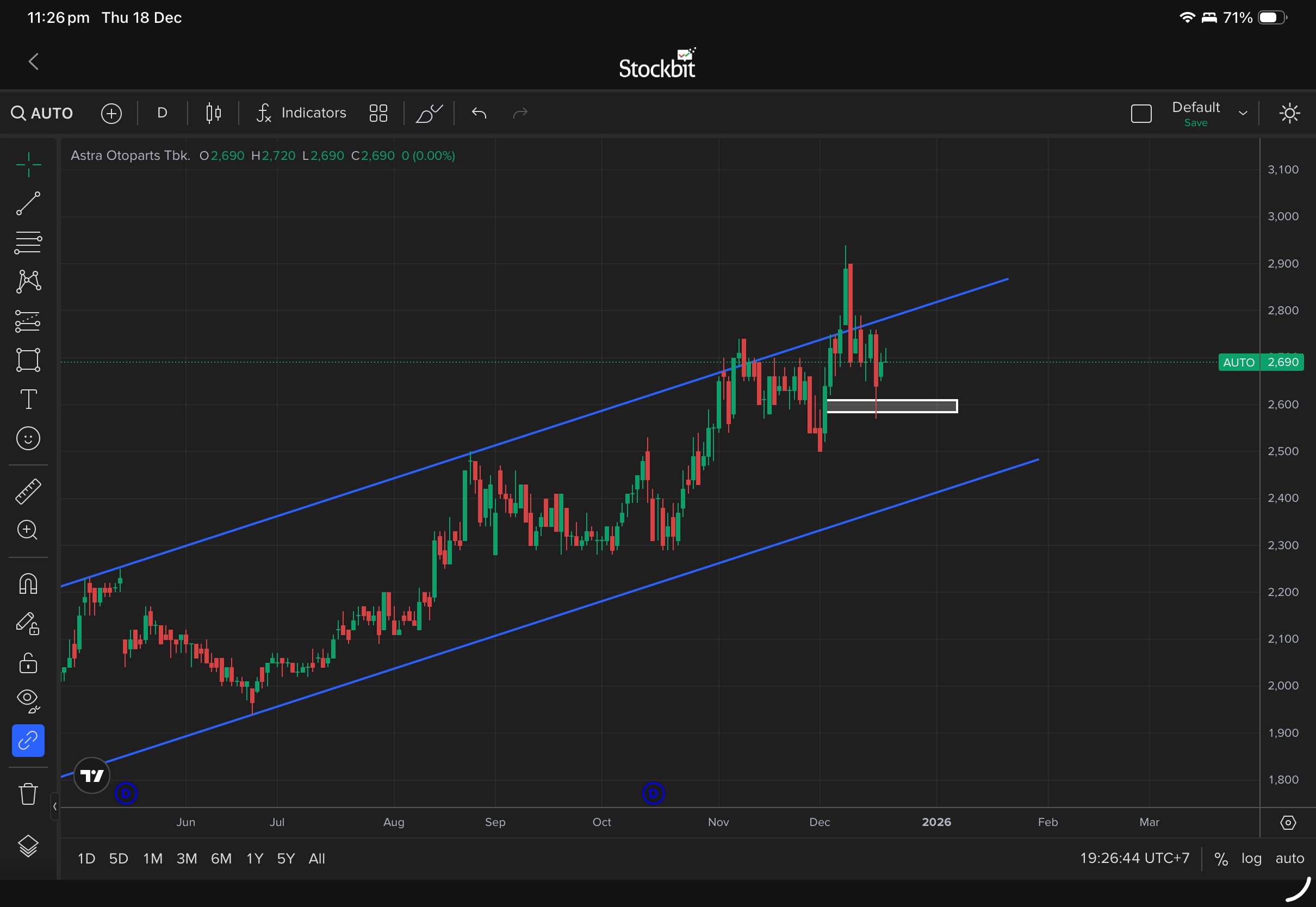Pick the ruler measure tool
This screenshot has width=1316, height=907.
(x=28, y=491)
